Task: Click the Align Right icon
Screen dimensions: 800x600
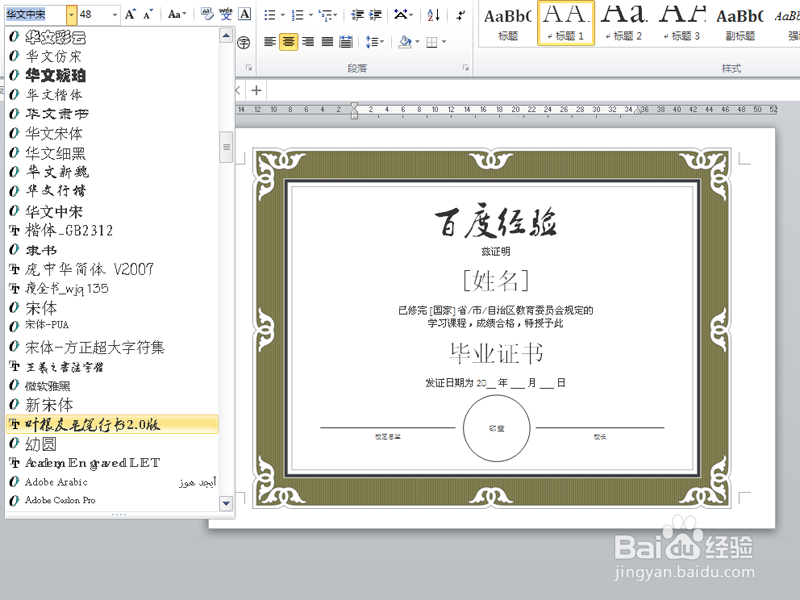Action: (308, 42)
